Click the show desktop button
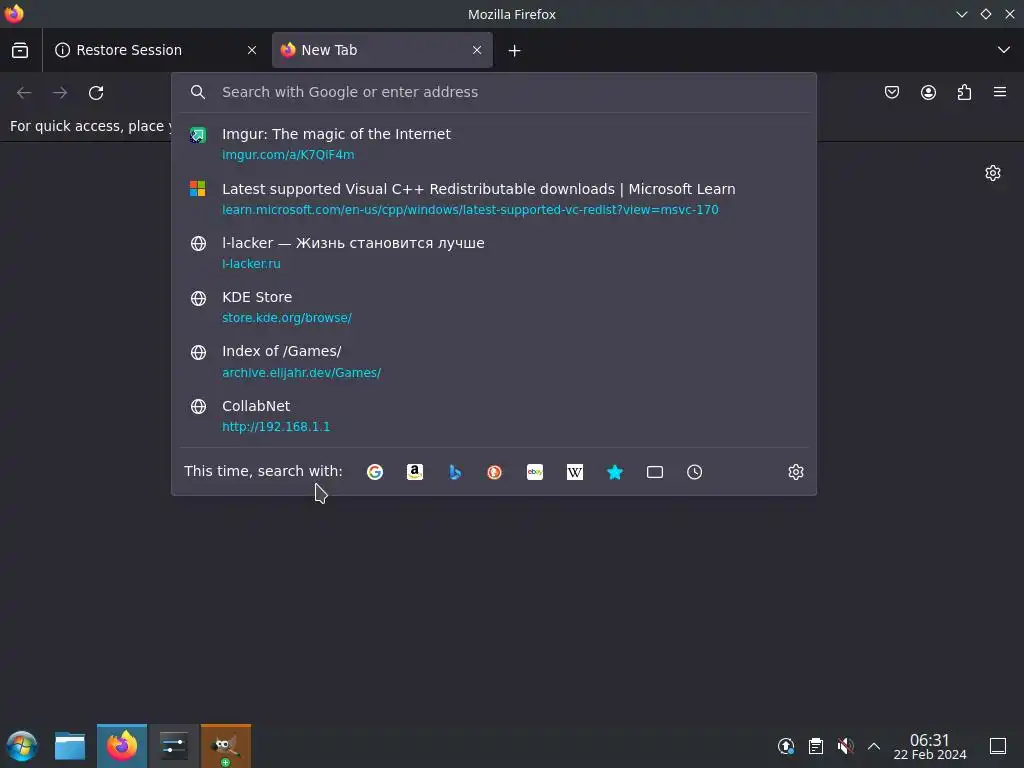The height and width of the screenshot is (768, 1024). (998, 746)
